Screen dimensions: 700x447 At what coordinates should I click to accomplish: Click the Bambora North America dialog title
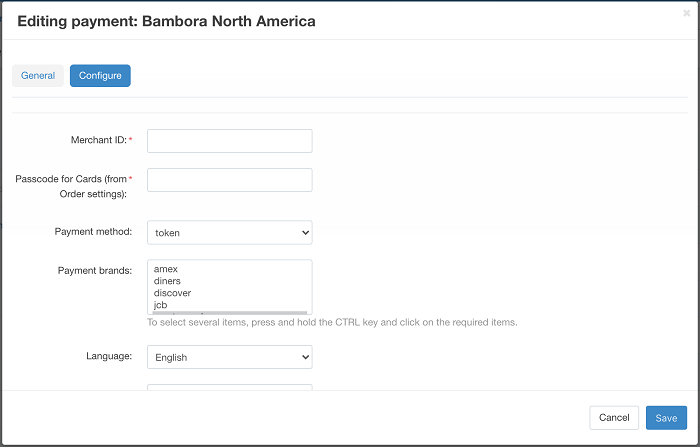[167, 21]
